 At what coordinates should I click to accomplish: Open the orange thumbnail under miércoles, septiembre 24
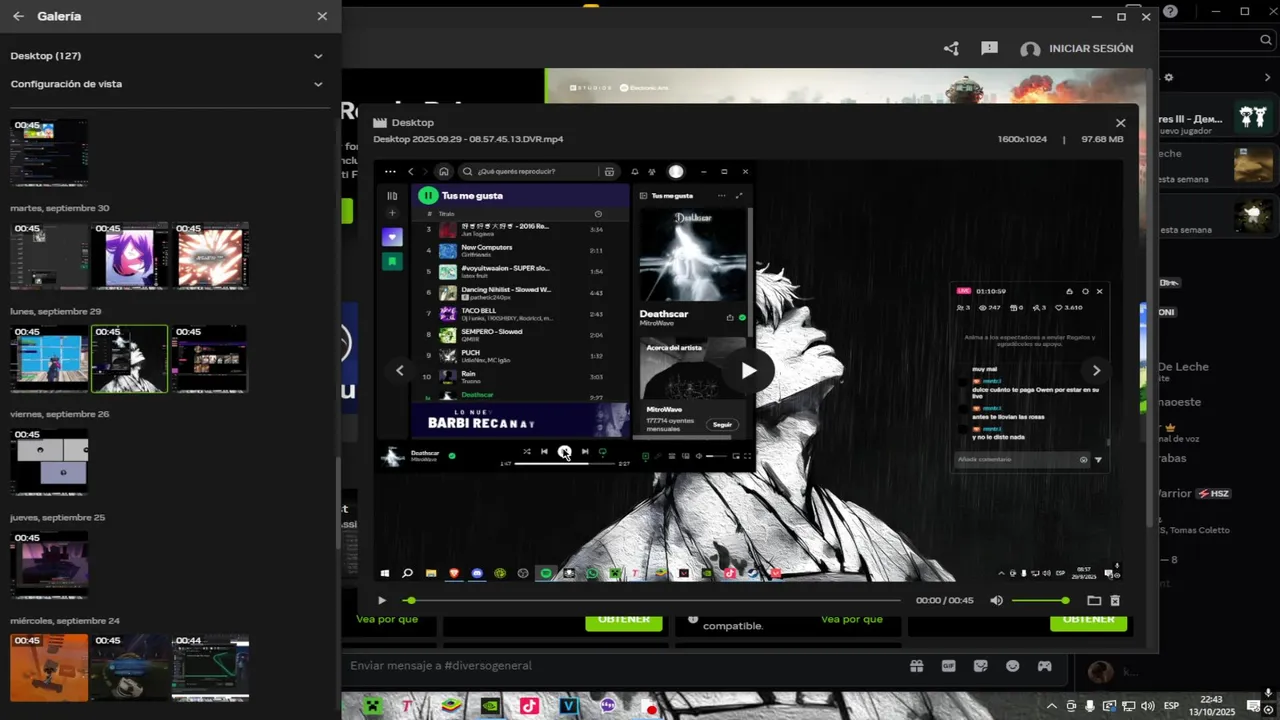pos(49,667)
